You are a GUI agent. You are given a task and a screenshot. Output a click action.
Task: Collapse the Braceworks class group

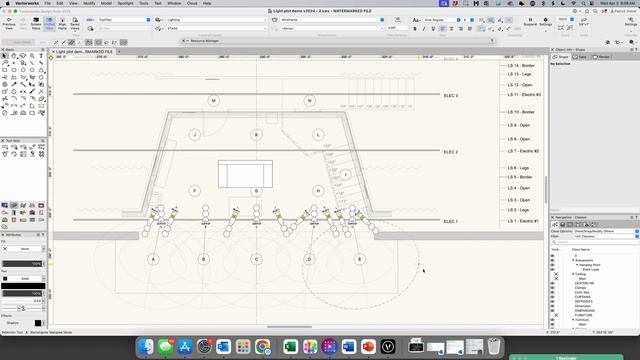point(573,260)
